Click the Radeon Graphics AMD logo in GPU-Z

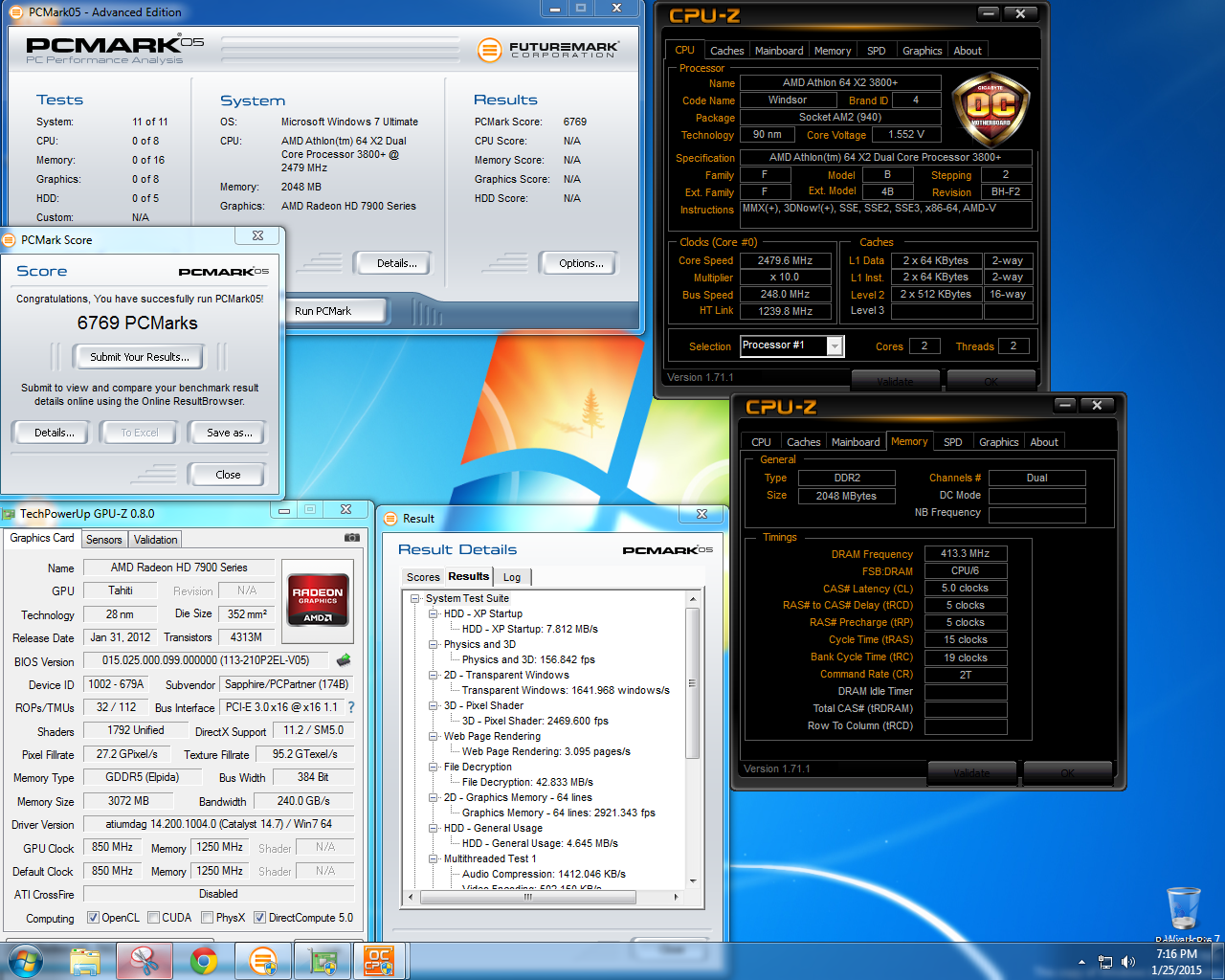(318, 599)
